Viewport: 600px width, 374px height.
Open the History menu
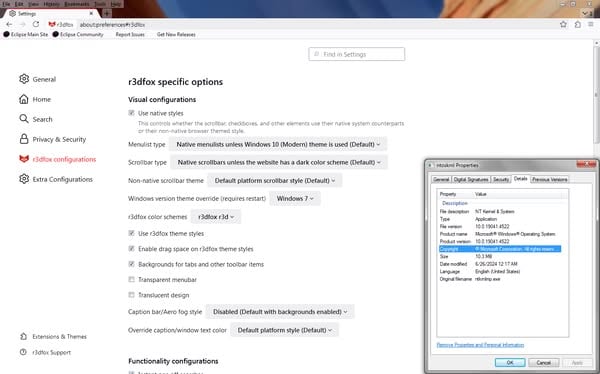pyautogui.click(x=51, y=4)
